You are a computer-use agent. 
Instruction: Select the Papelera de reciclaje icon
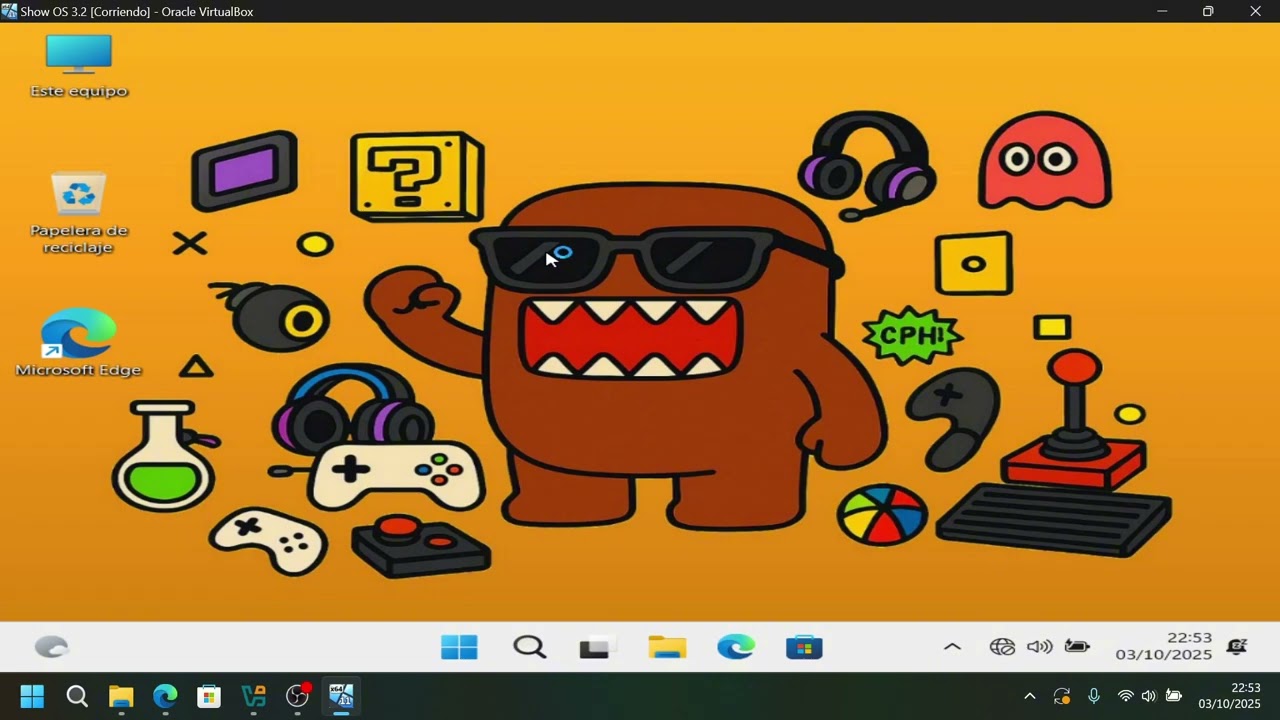[x=79, y=212]
